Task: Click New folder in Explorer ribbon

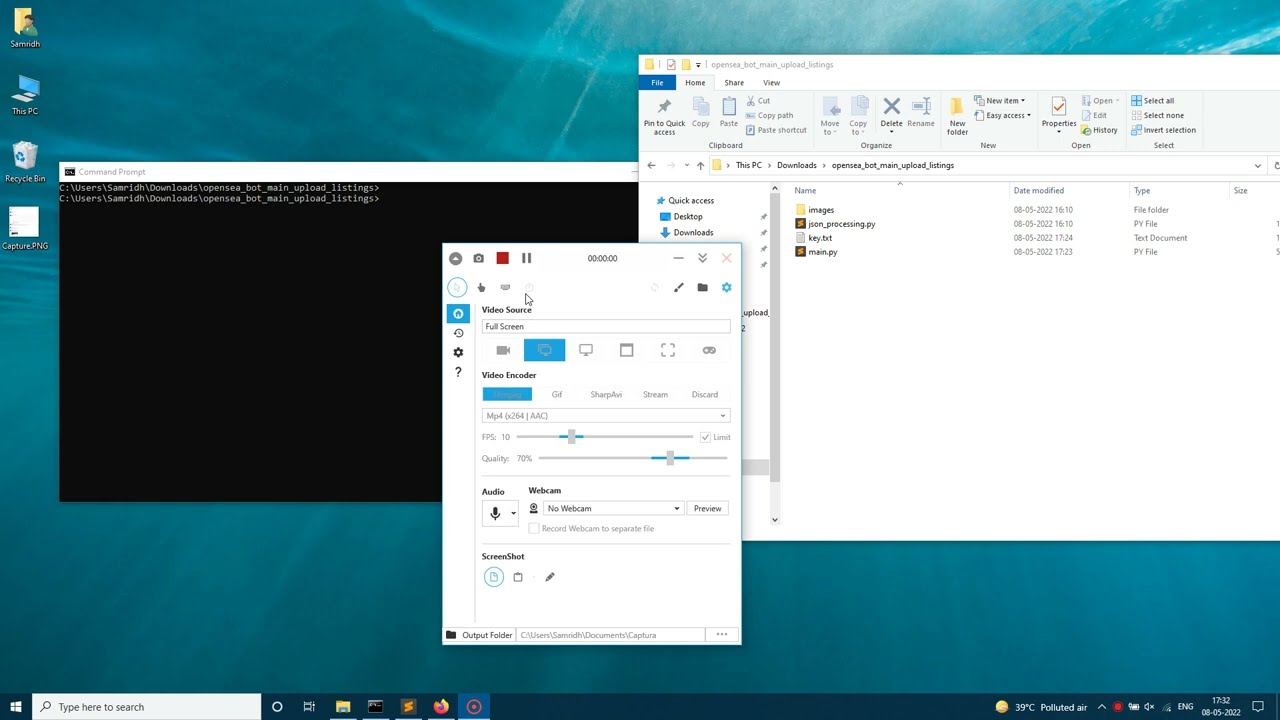Action: click(x=957, y=116)
